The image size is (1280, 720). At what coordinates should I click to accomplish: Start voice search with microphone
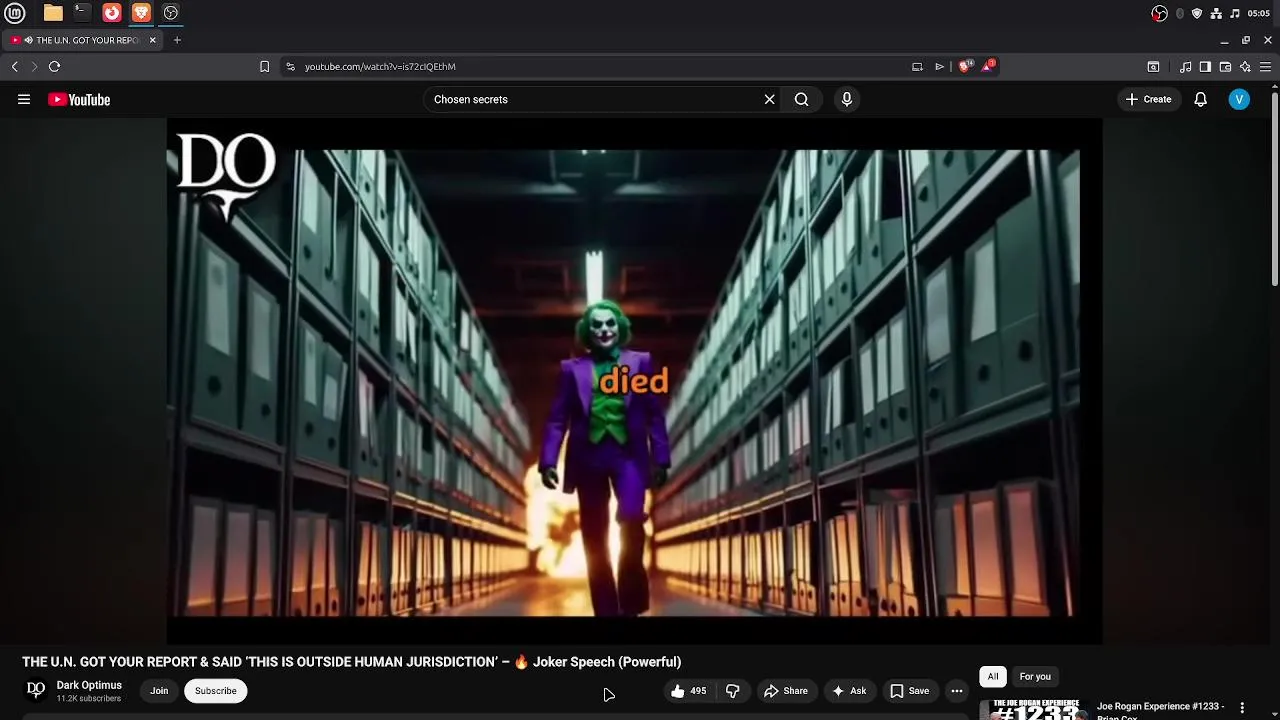tap(847, 99)
